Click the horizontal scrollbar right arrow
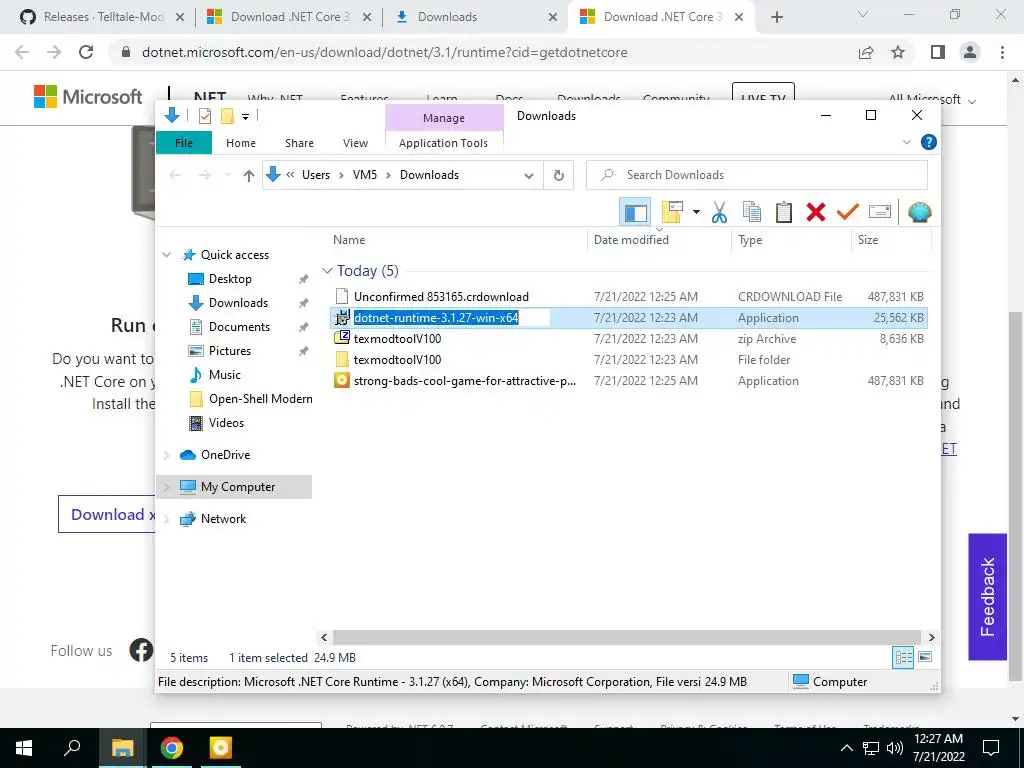 click(931, 637)
